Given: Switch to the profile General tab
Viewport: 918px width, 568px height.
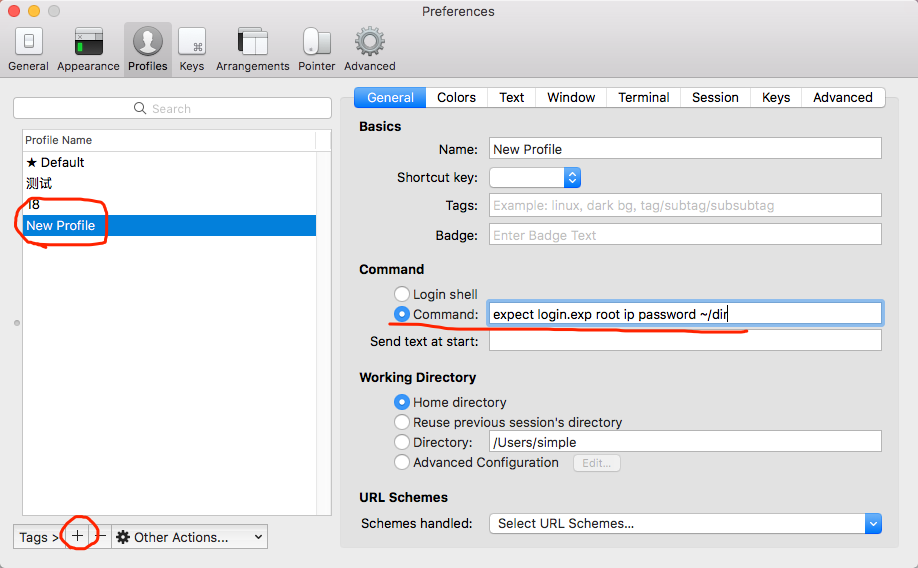Looking at the screenshot, I should 391,98.
